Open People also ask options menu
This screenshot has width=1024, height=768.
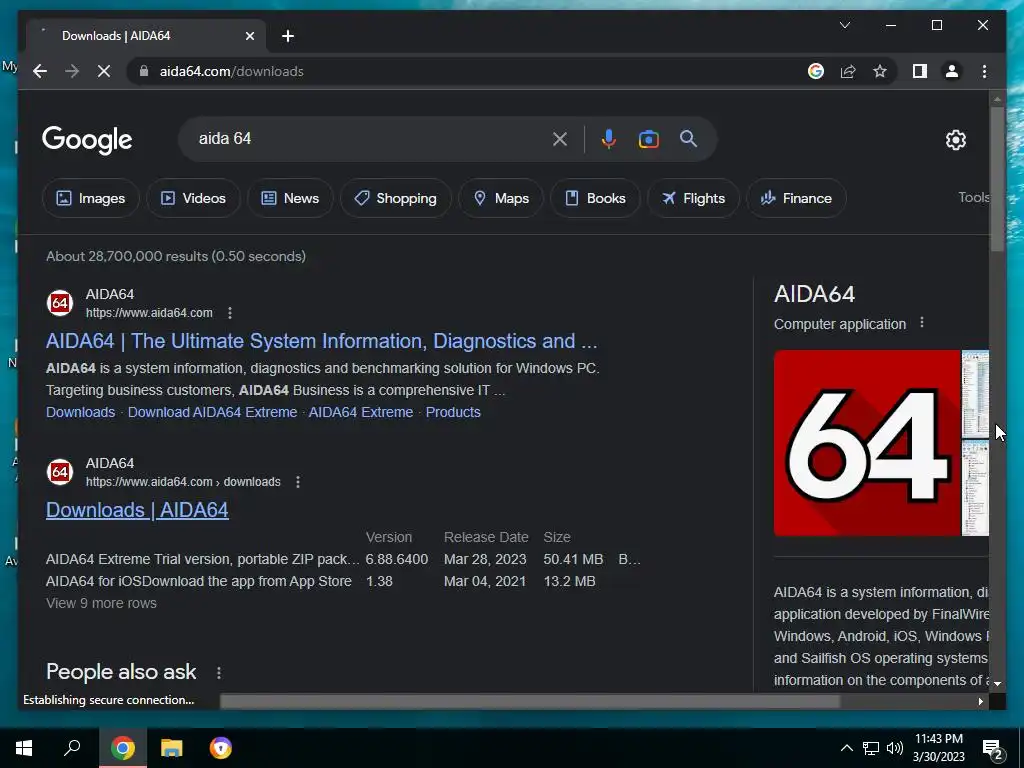(x=219, y=673)
